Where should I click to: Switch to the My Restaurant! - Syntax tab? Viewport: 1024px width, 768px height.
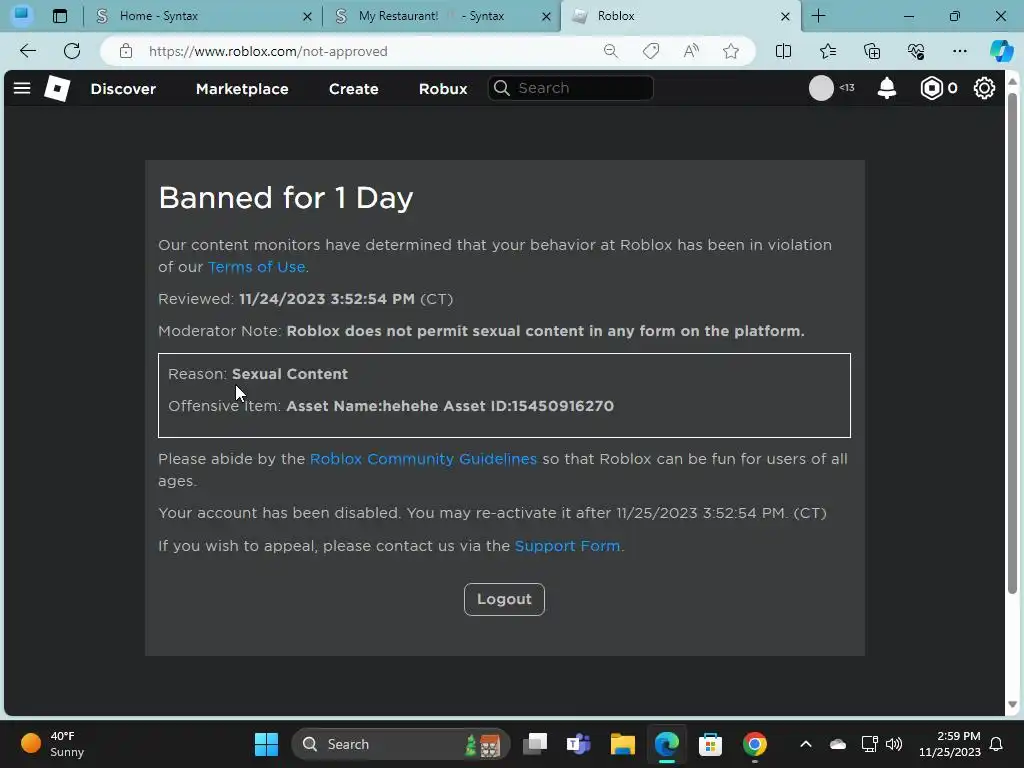tap(442, 16)
